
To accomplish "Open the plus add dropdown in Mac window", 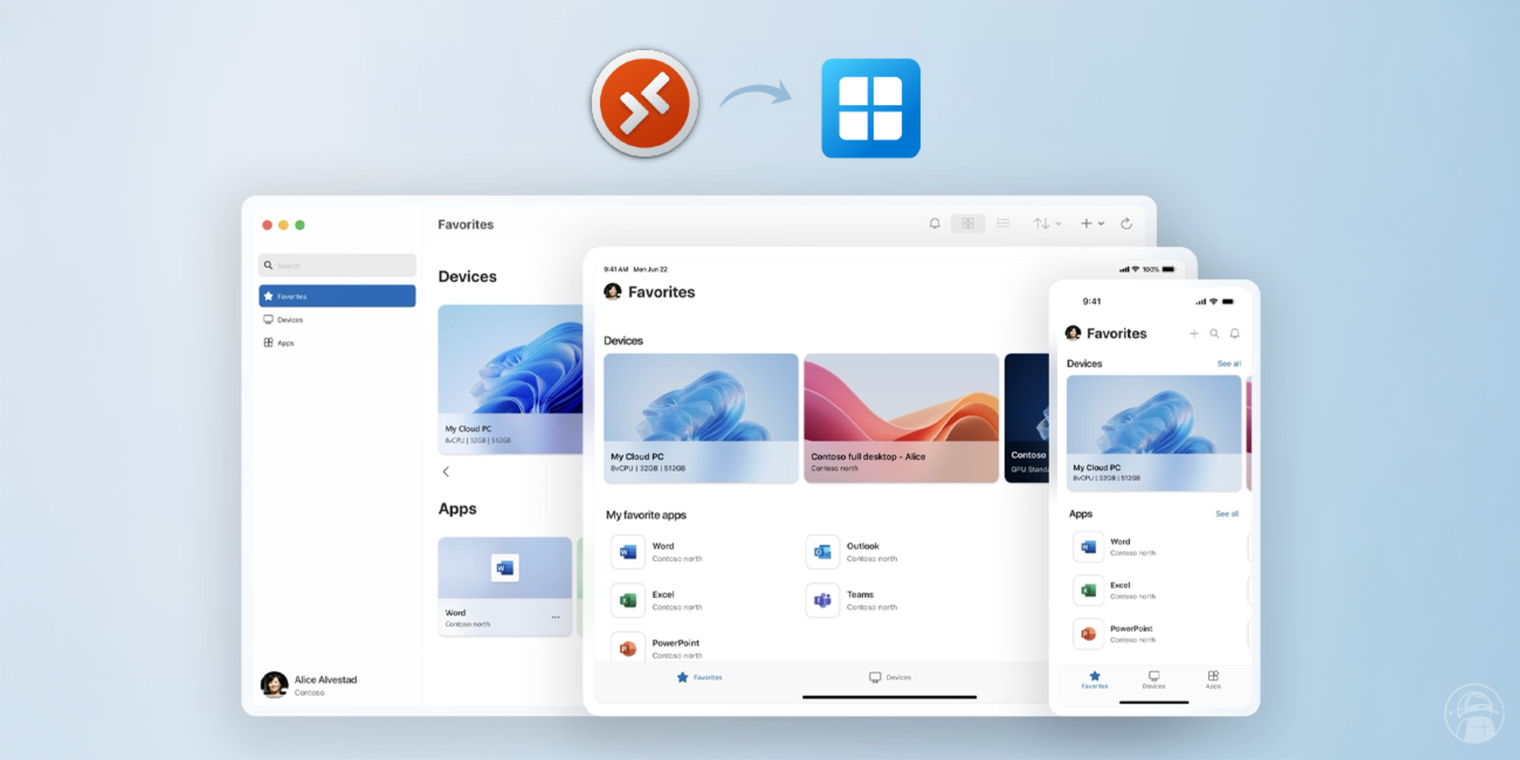I will pos(1092,224).
